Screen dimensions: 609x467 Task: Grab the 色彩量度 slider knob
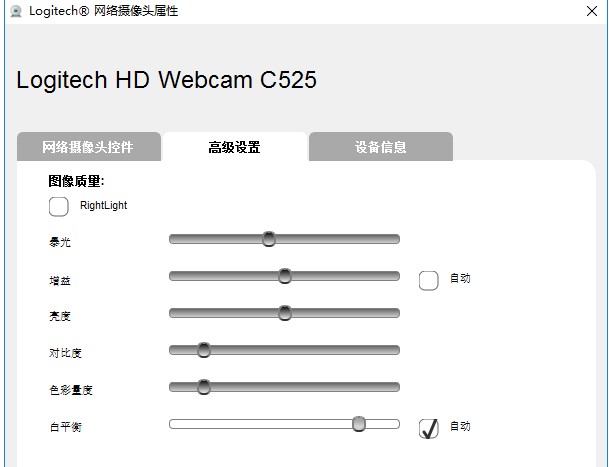tap(204, 387)
